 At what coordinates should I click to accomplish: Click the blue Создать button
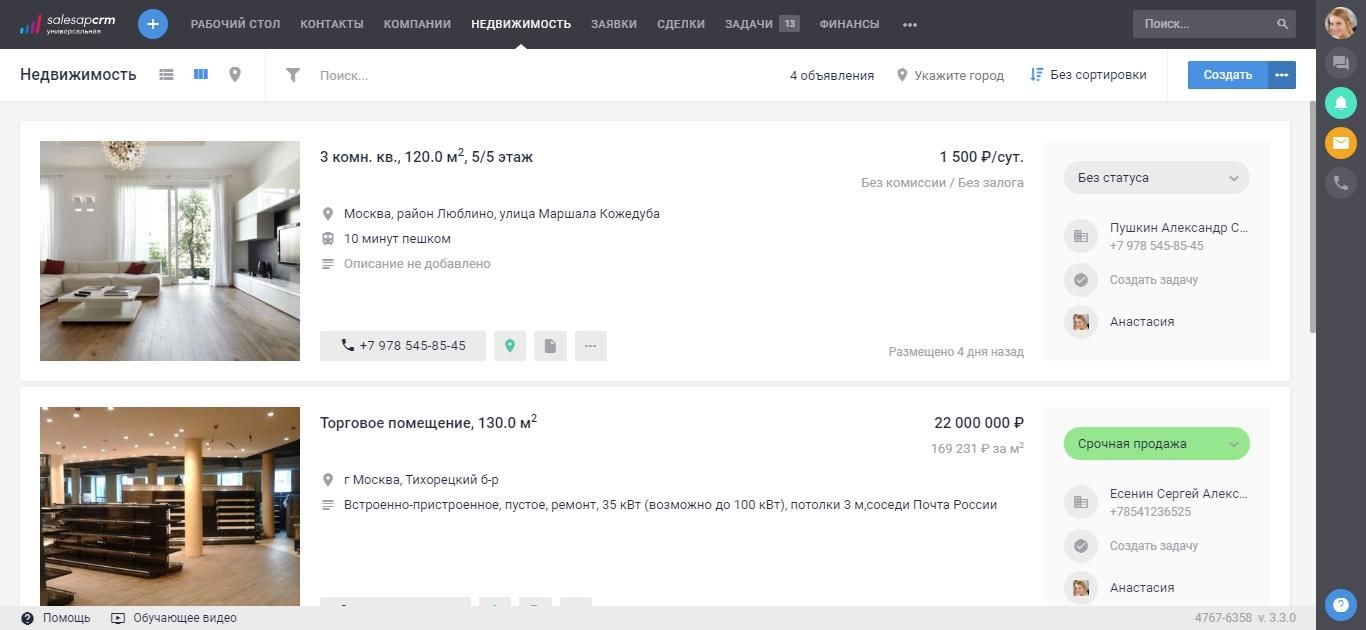click(1227, 75)
